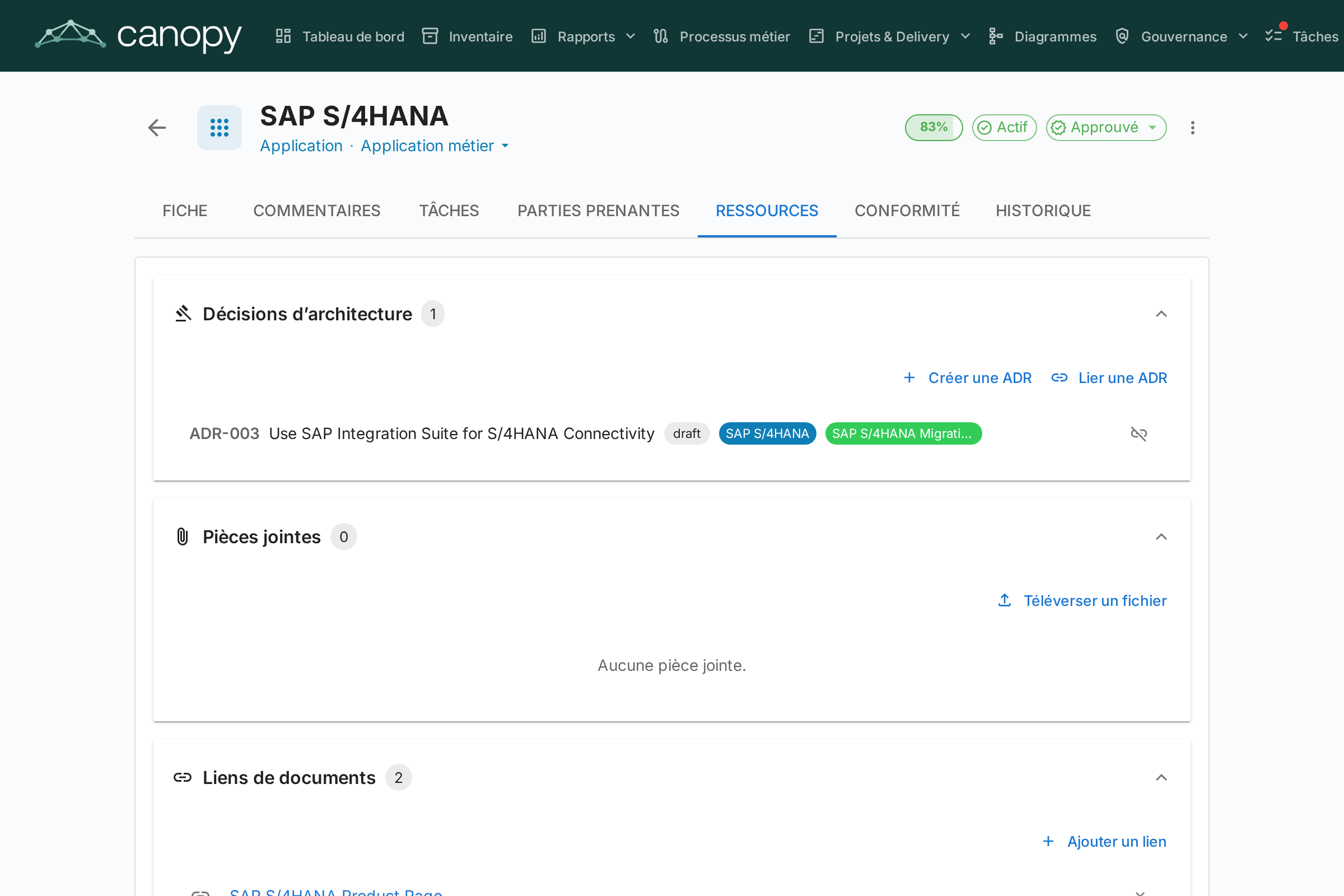The image size is (1344, 896).
Task: Click the link icon of Lier une ADR
Action: [1060, 377]
